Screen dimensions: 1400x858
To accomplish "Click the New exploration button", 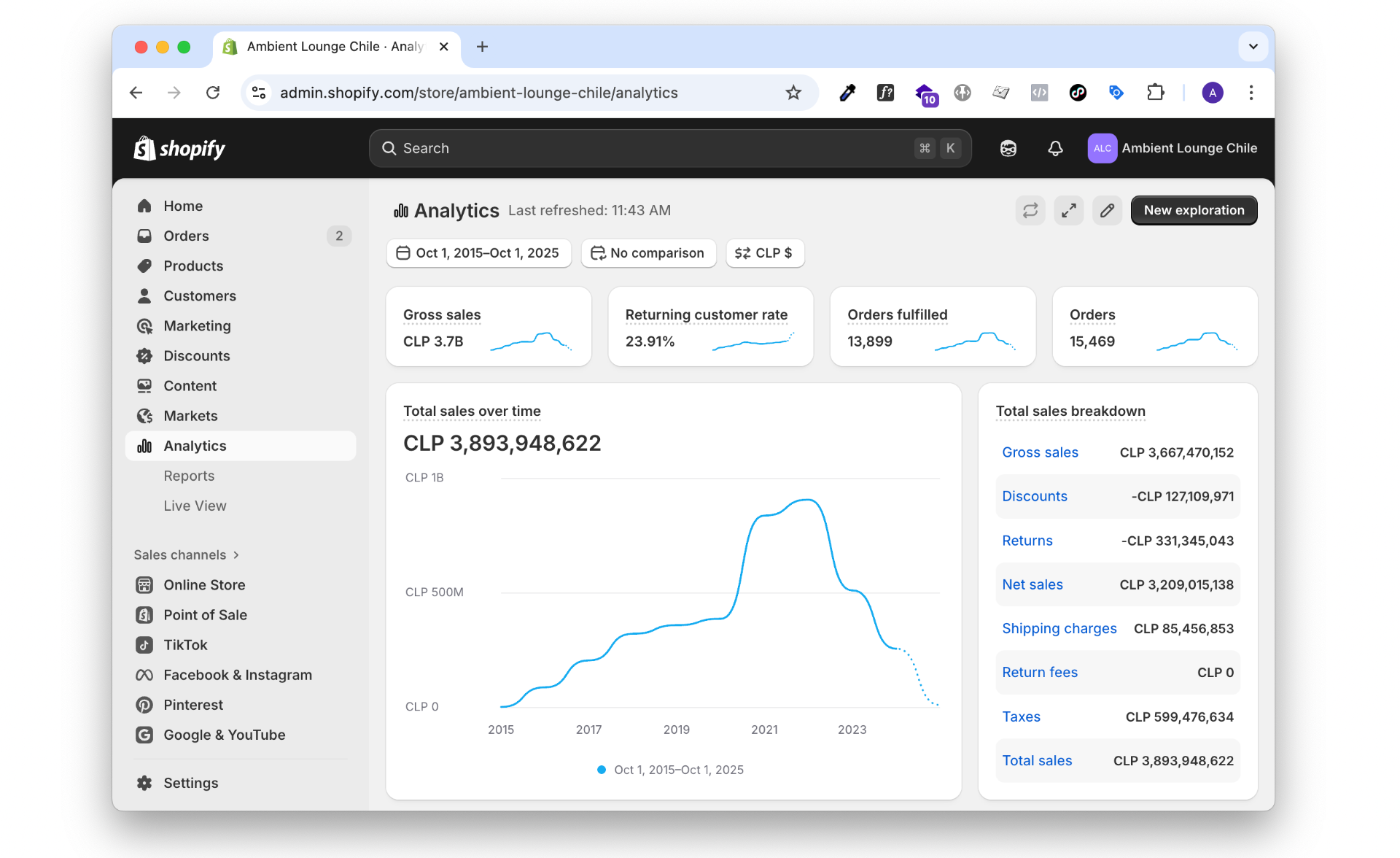I will click(x=1193, y=211).
